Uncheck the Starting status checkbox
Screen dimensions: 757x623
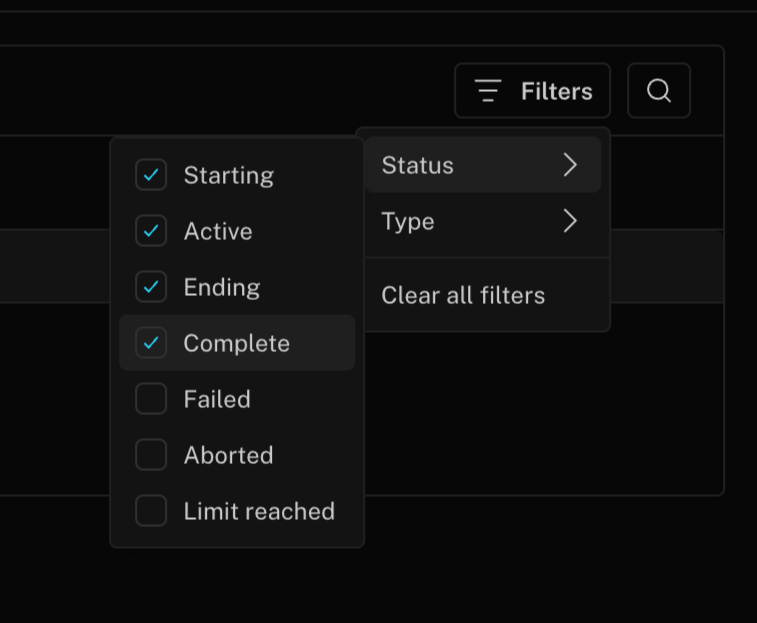(151, 175)
